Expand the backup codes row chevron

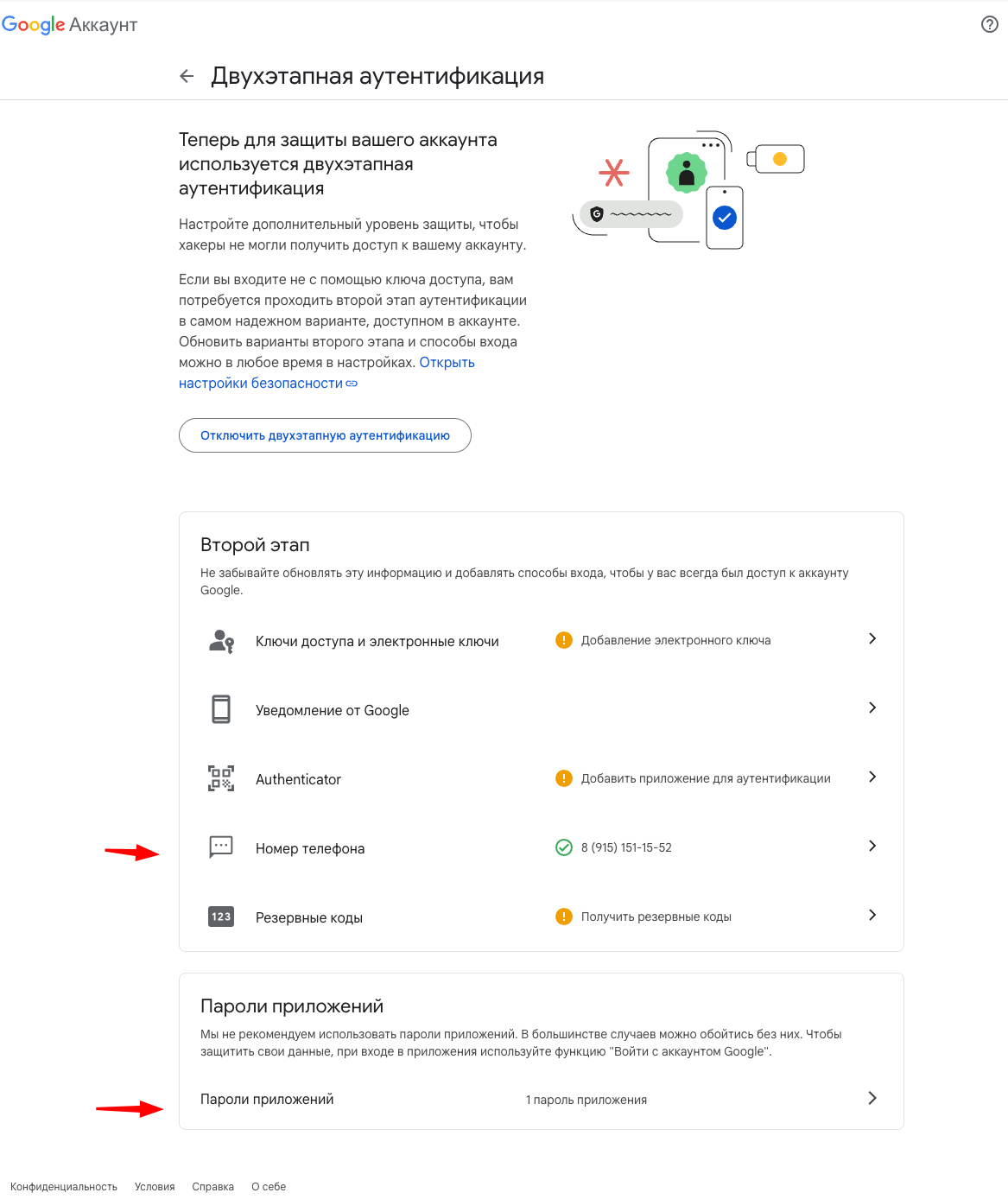(872, 915)
